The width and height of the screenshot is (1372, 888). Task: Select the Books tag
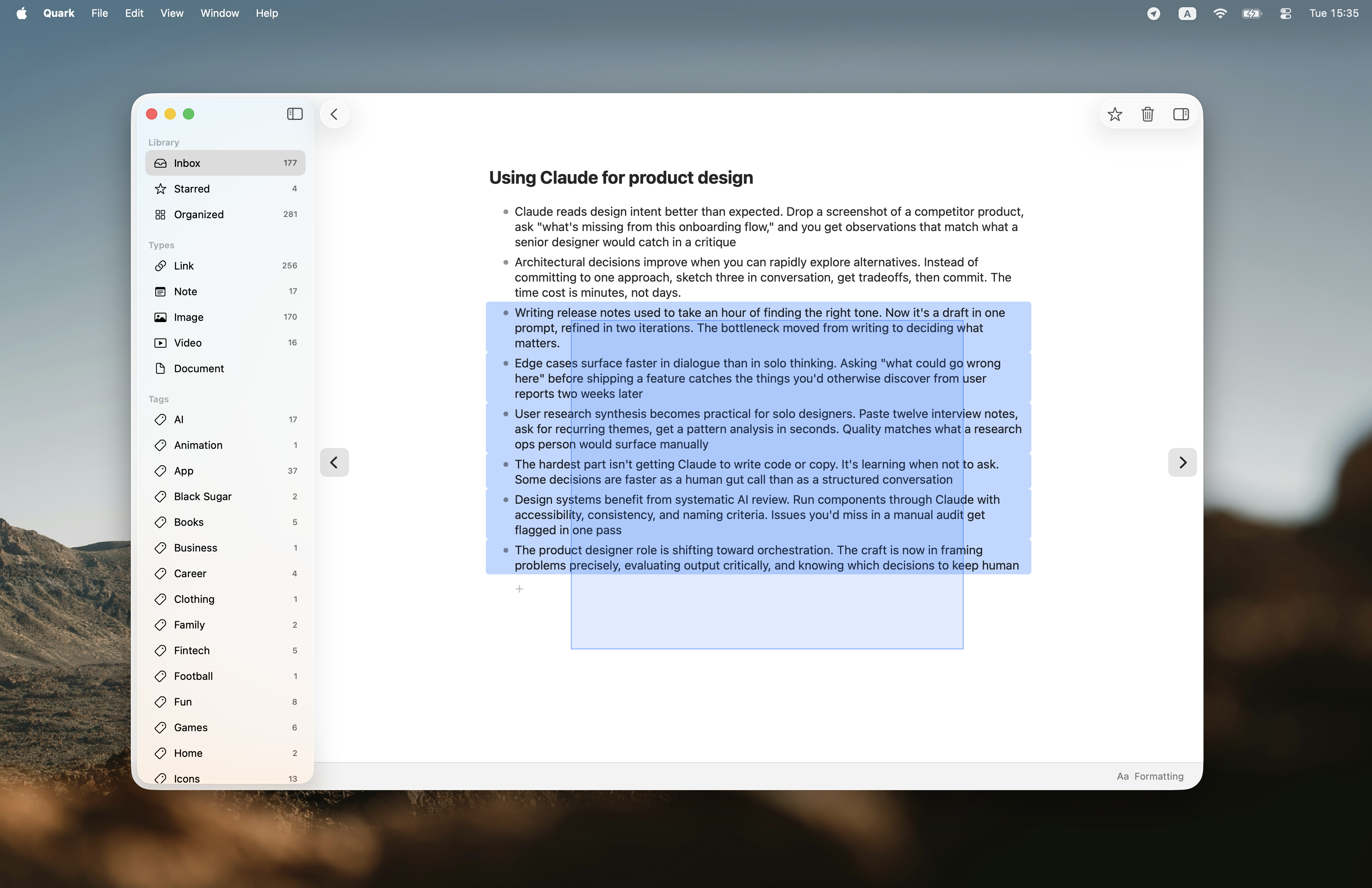(x=225, y=522)
